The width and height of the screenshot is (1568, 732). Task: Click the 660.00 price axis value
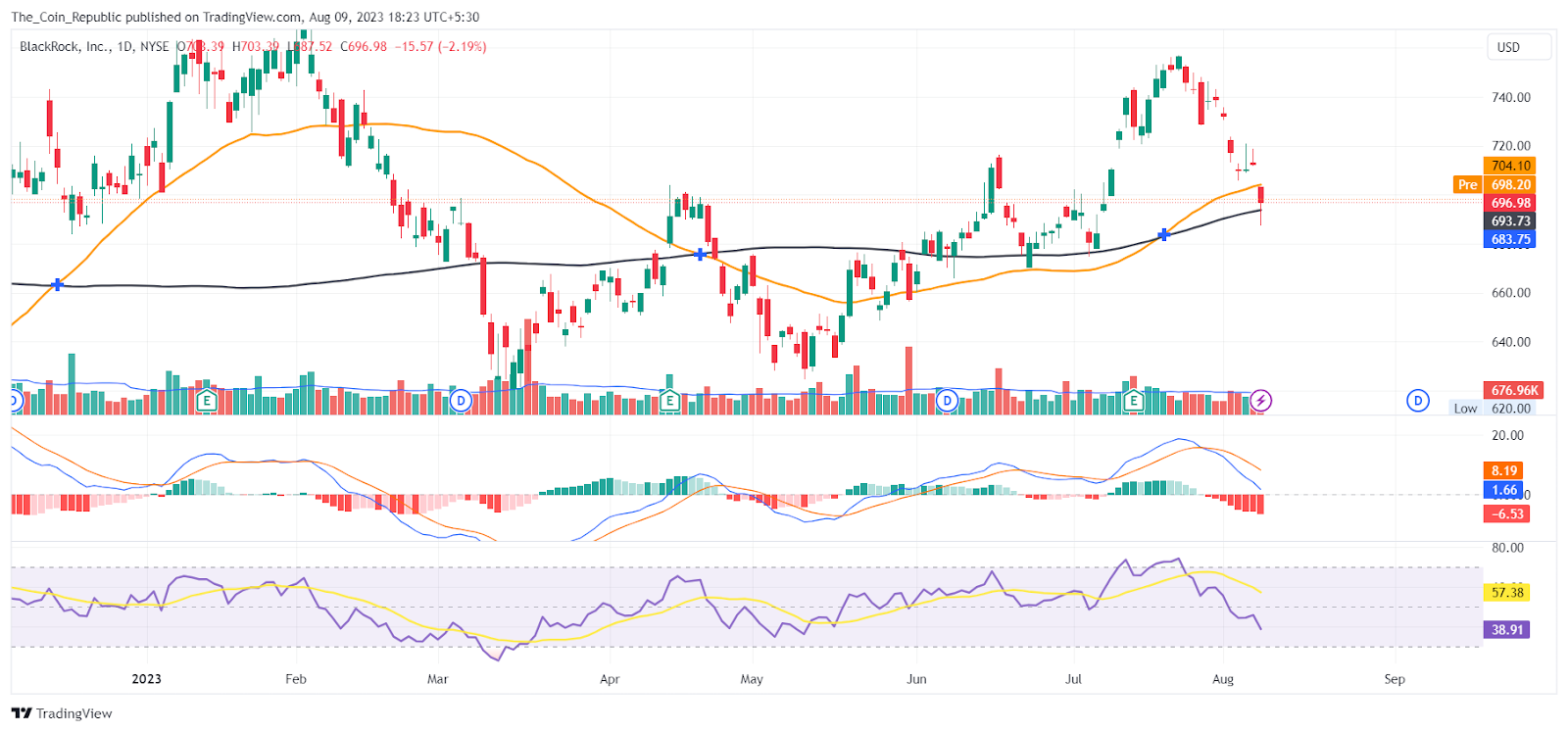coord(1511,292)
